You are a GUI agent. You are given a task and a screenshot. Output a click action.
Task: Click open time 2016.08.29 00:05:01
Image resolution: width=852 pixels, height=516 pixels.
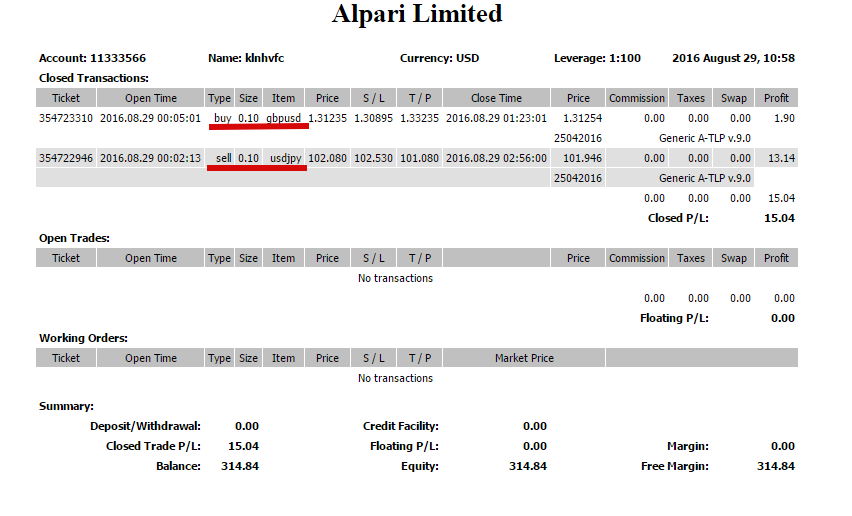pyautogui.click(x=151, y=118)
